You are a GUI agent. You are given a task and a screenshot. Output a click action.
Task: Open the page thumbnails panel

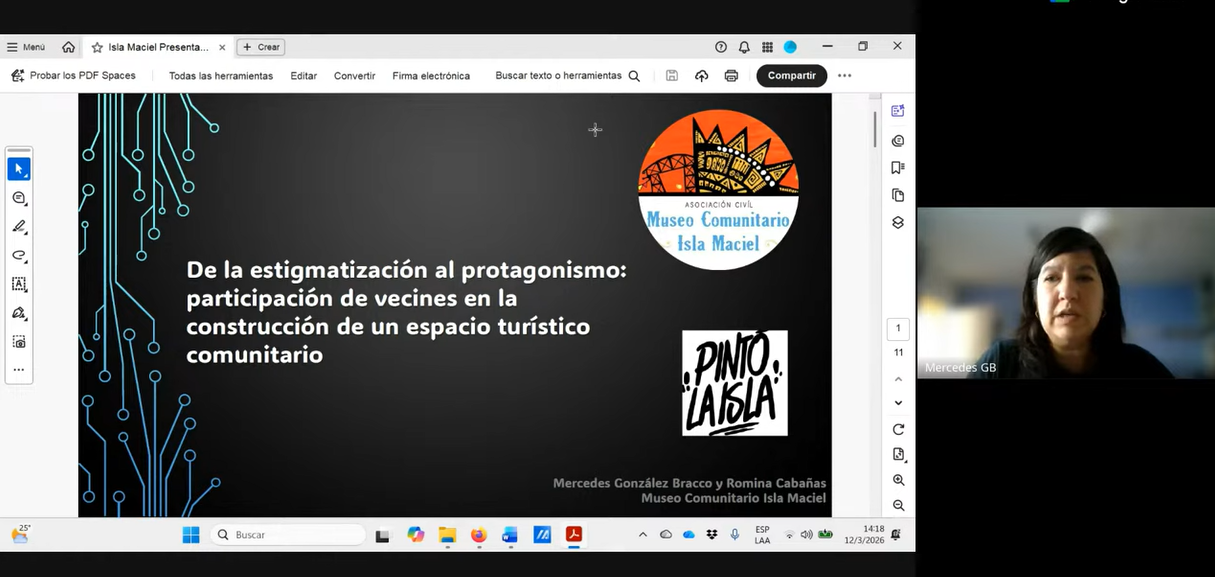click(898, 195)
